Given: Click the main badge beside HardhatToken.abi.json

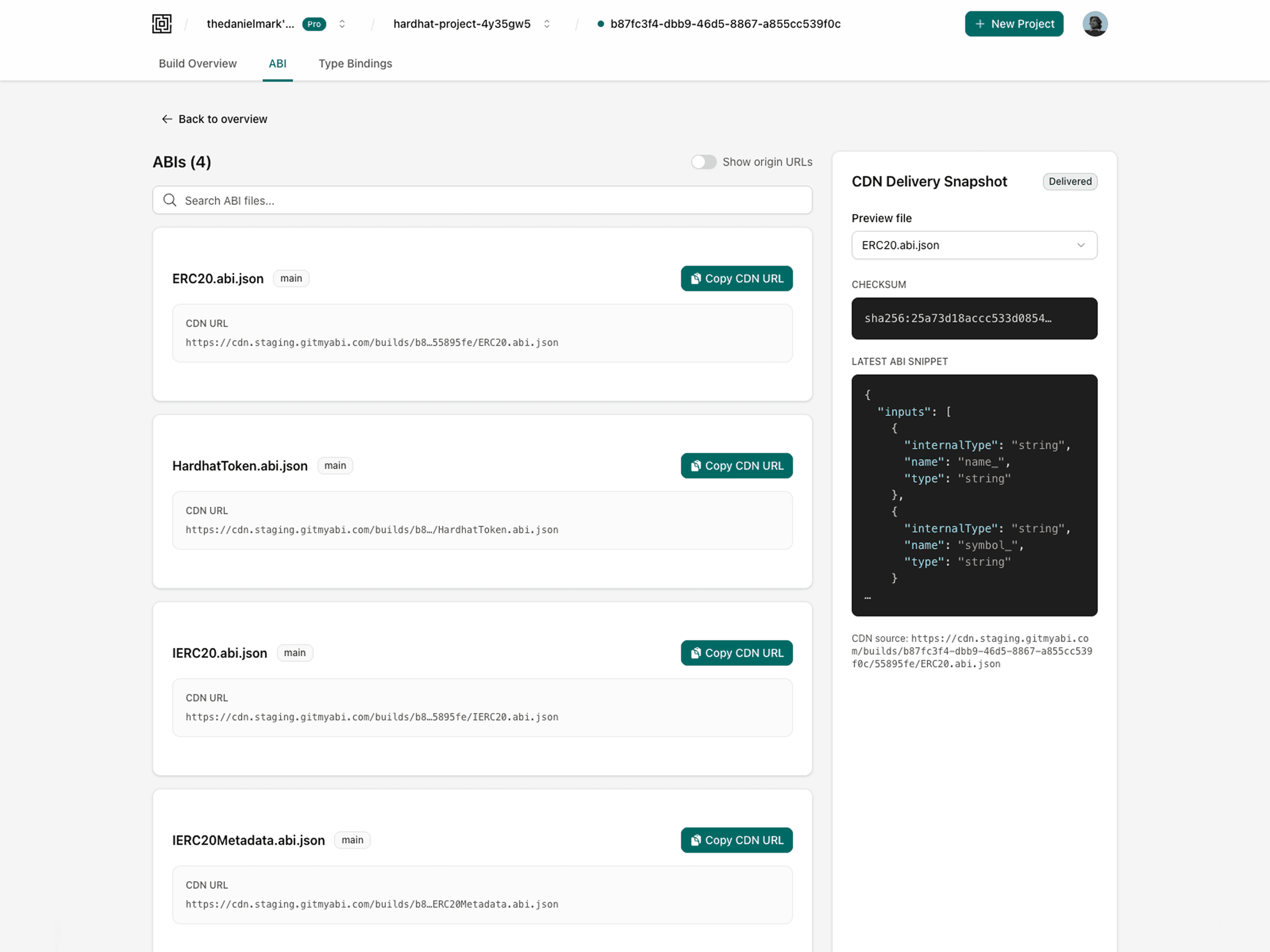Looking at the screenshot, I should 335,465.
